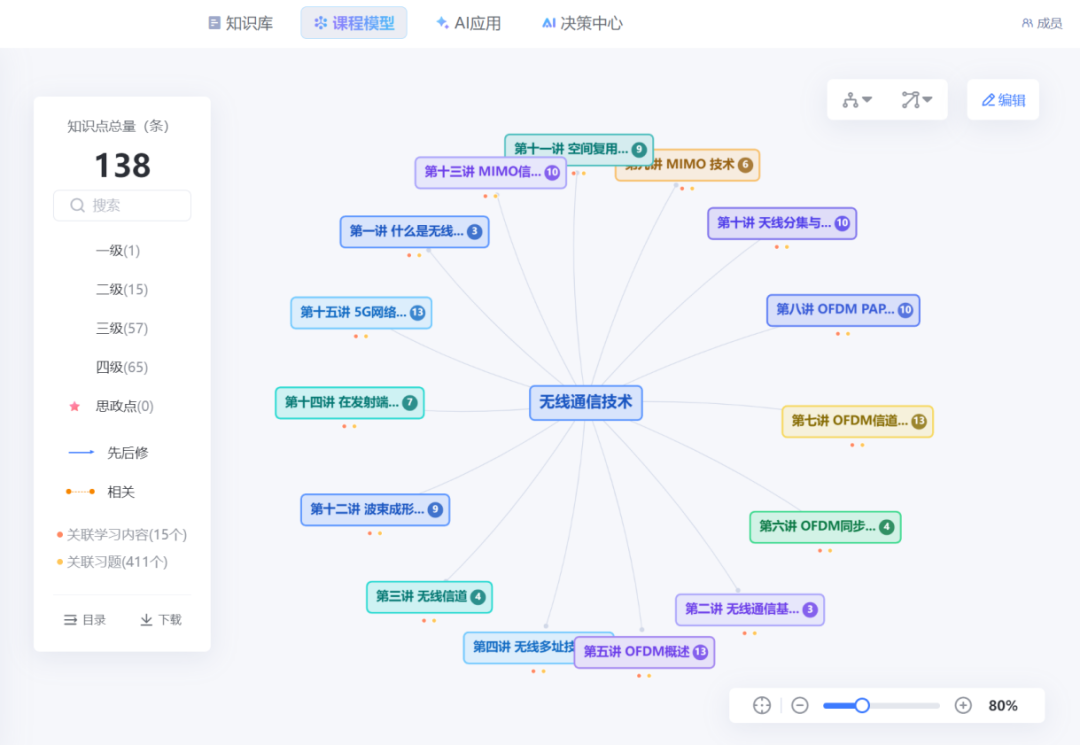The image size is (1080, 745).
Task: Select the central 无线通信技术 node
Action: tap(586, 402)
